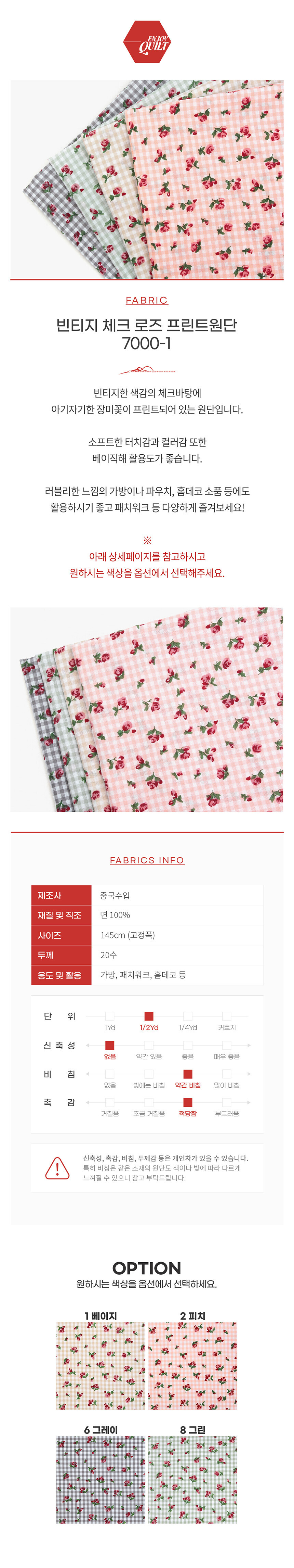Click the red ※ notice symbol
This screenshot has height=1568, width=294.
147,540
